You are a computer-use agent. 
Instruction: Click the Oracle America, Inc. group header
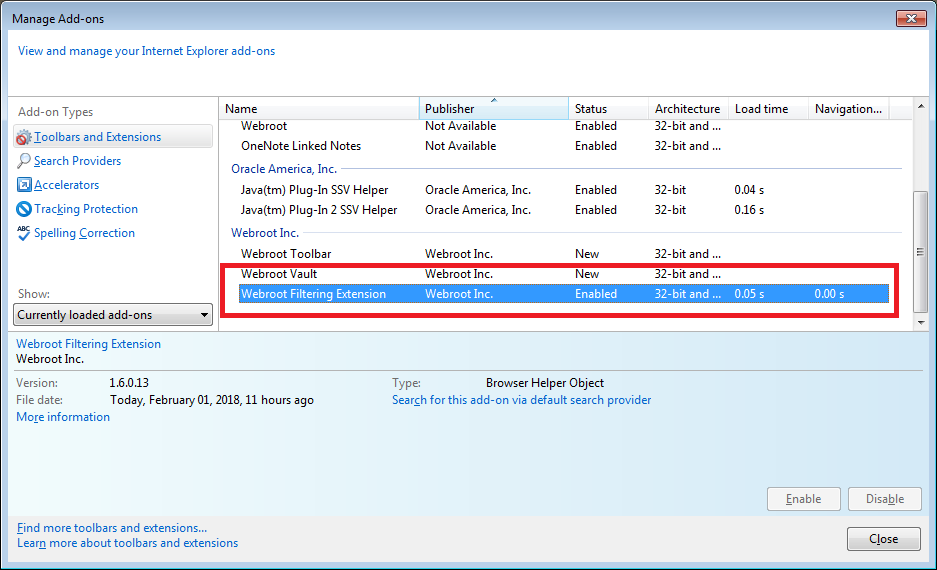pos(284,169)
